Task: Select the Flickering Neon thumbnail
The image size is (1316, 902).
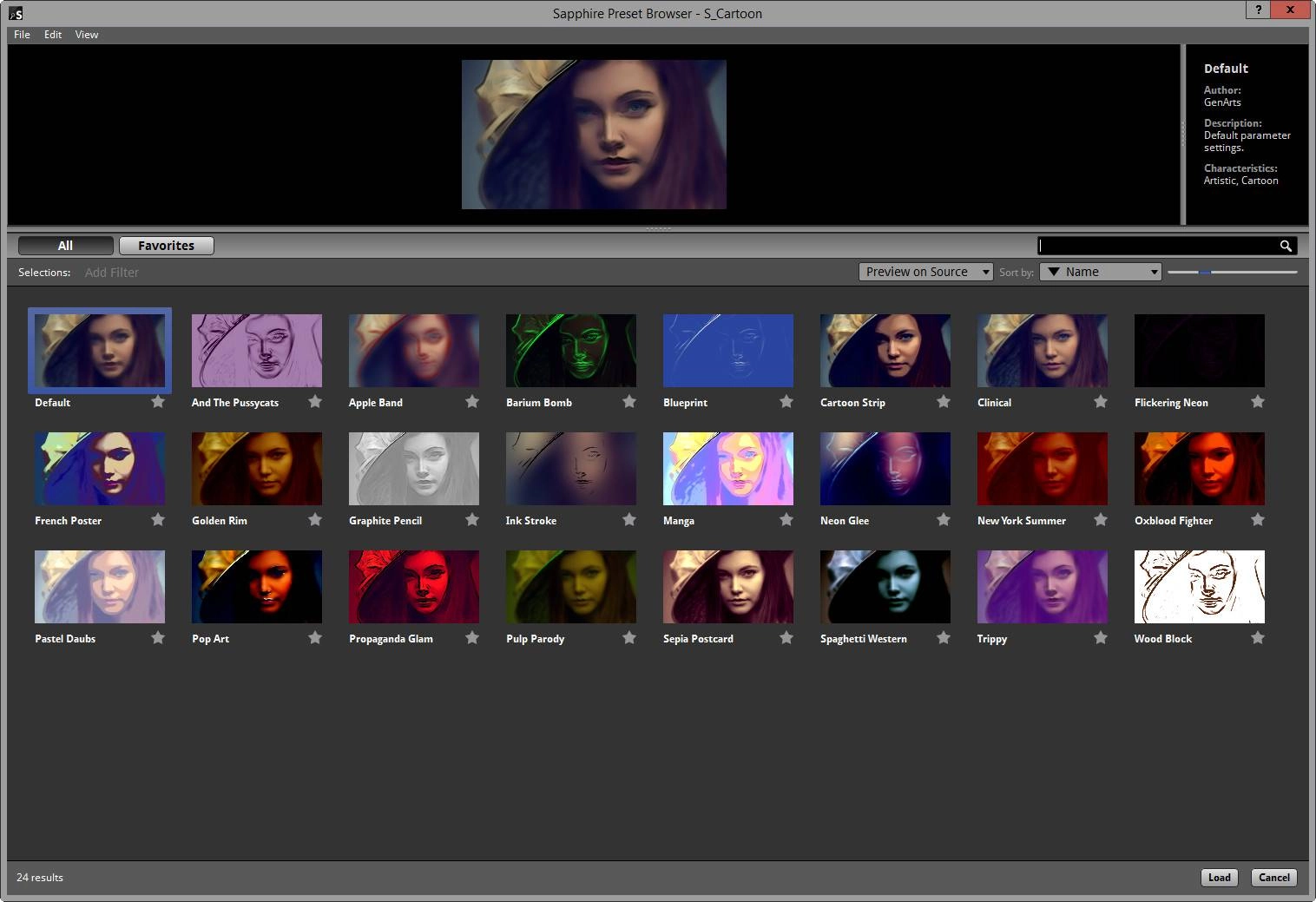Action: [x=1200, y=351]
